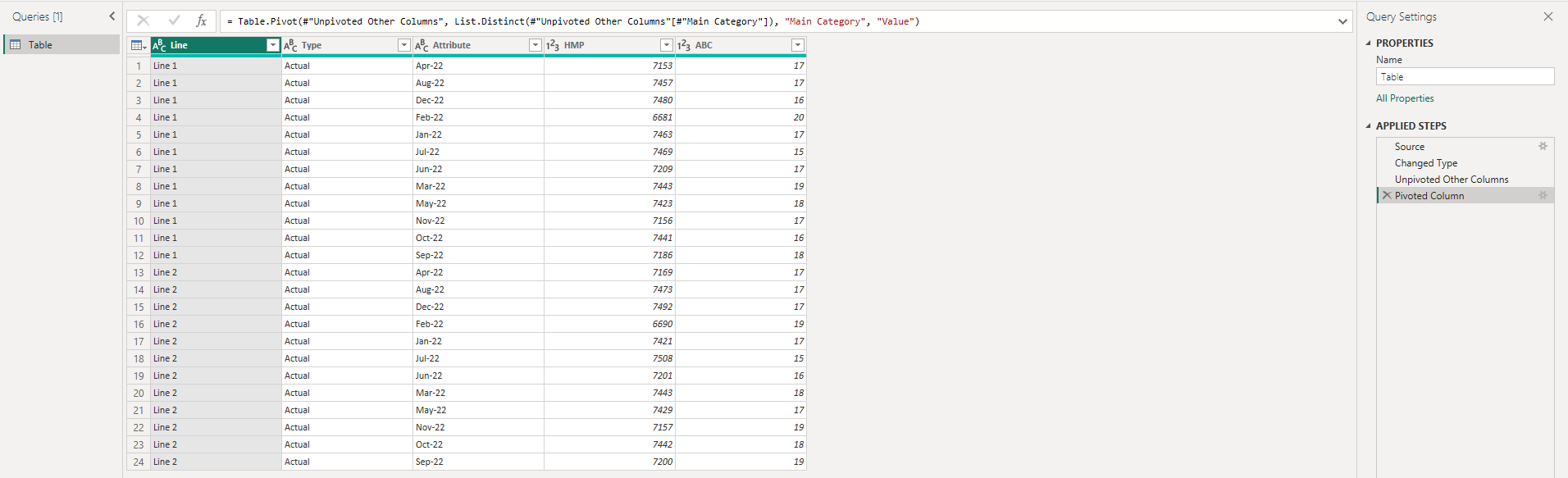The width and height of the screenshot is (1568, 478).
Task: Select the Table query in the Queries pane
Action: pyautogui.click(x=62, y=44)
